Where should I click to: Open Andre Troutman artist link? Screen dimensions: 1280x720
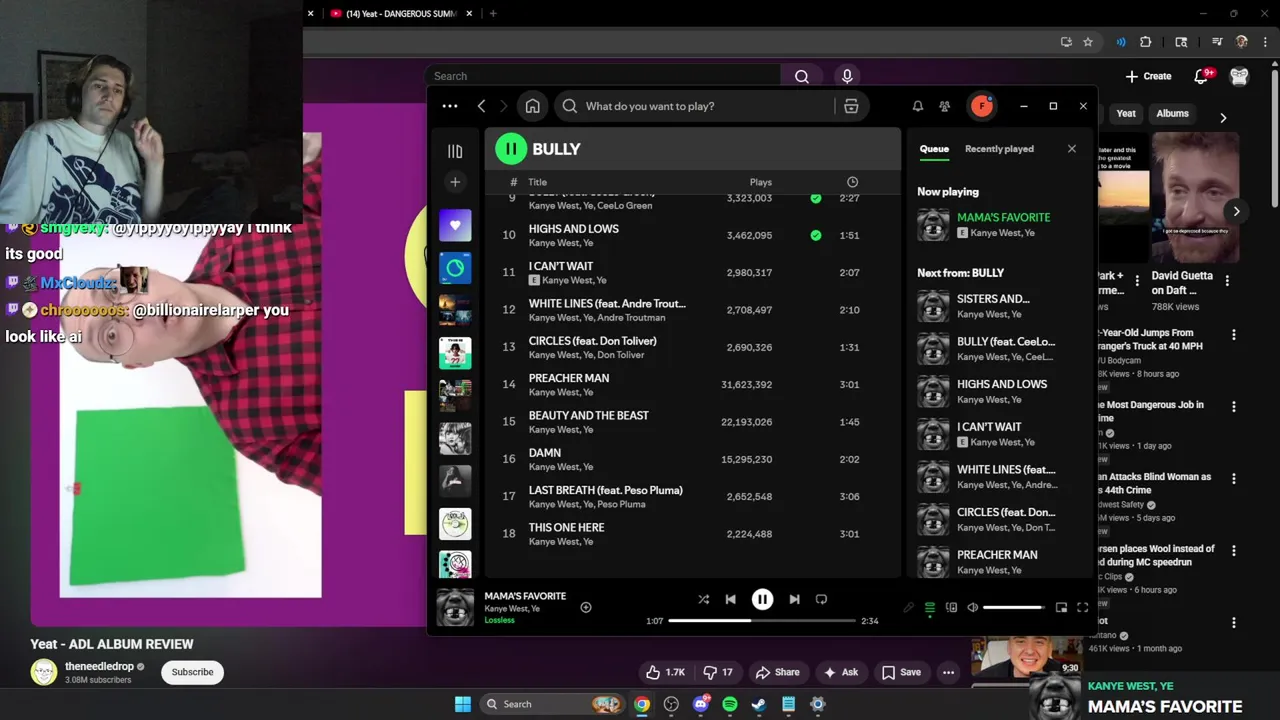tap(630, 318)
